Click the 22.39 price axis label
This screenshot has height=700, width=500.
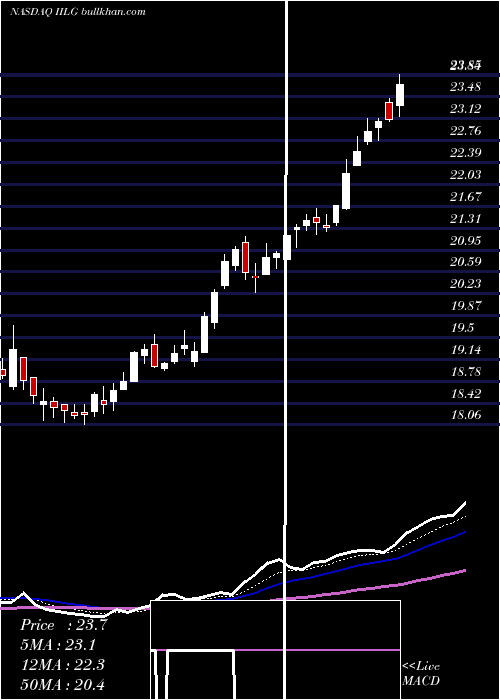pyautogui.click(x=466, y=153)
